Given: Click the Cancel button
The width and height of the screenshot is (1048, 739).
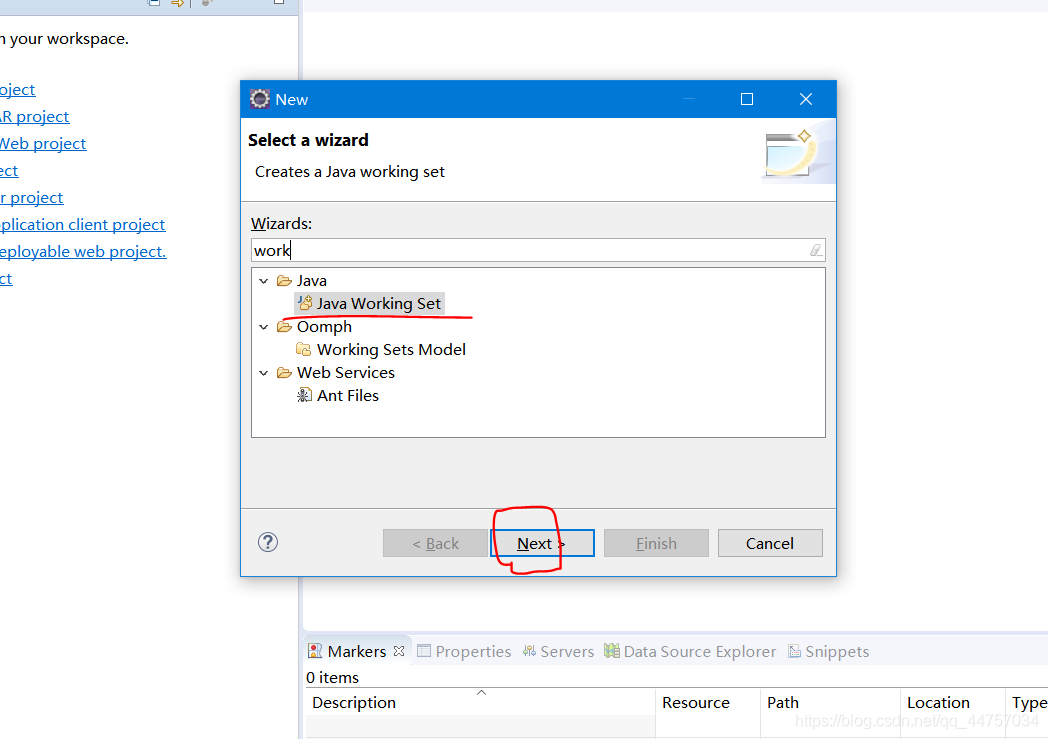Looking at the screenshot, I should pos(770,543).
